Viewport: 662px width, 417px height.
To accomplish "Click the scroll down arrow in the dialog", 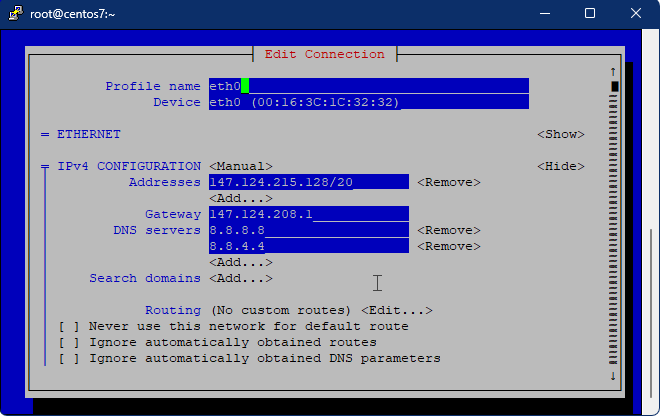I will click(x=613, y=376).
